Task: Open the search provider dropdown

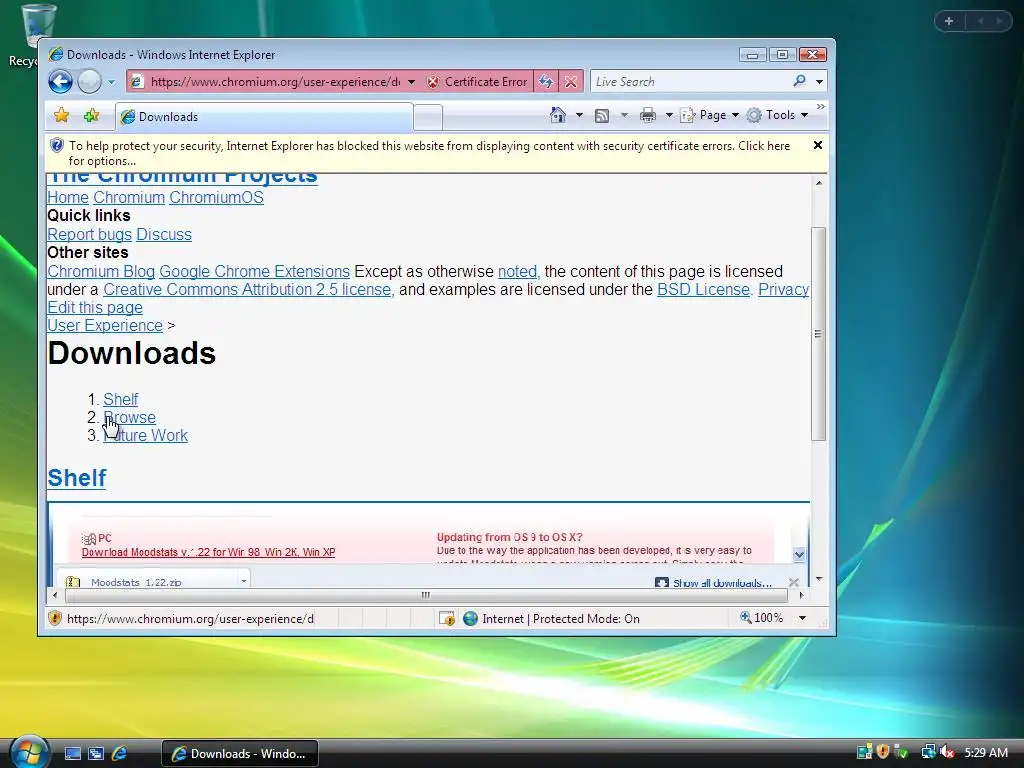Action: point(819,82)
